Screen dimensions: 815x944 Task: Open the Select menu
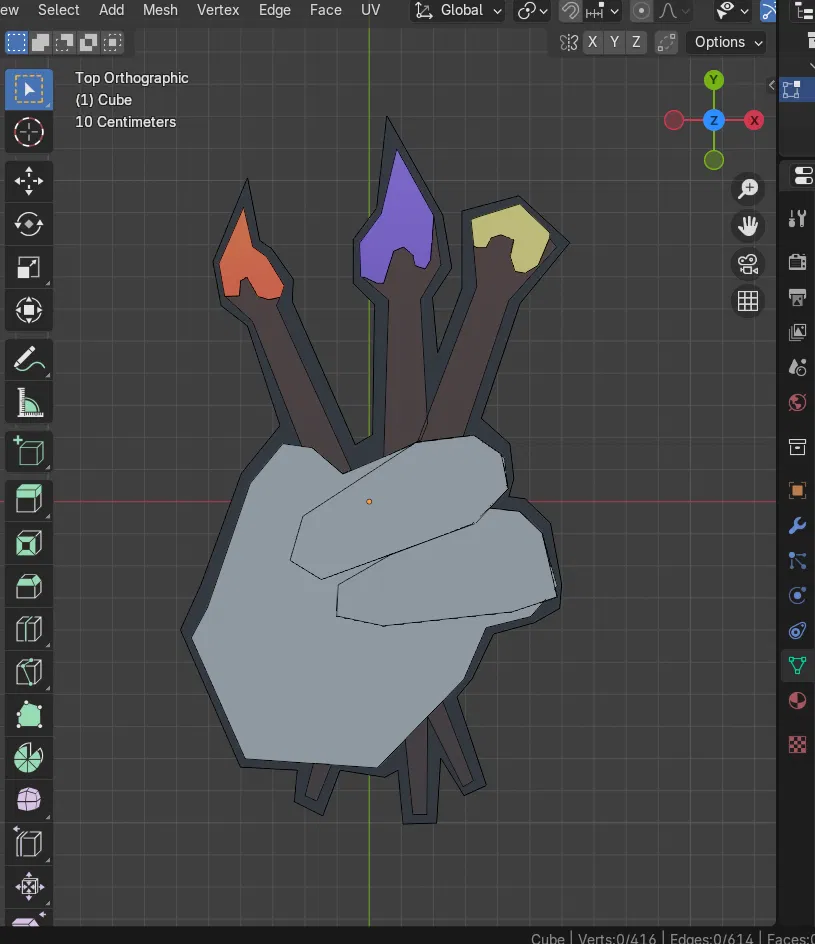58,10
